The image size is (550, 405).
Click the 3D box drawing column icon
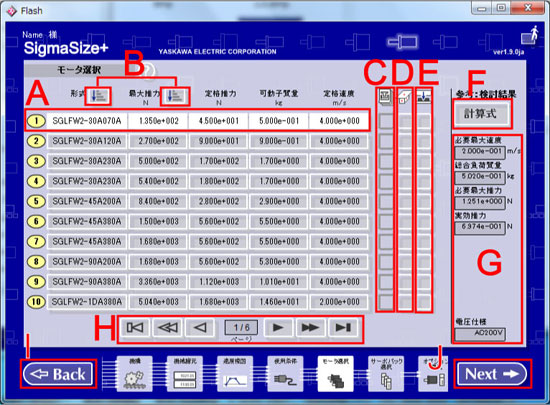pyautogui.click(x=405, y=96)
